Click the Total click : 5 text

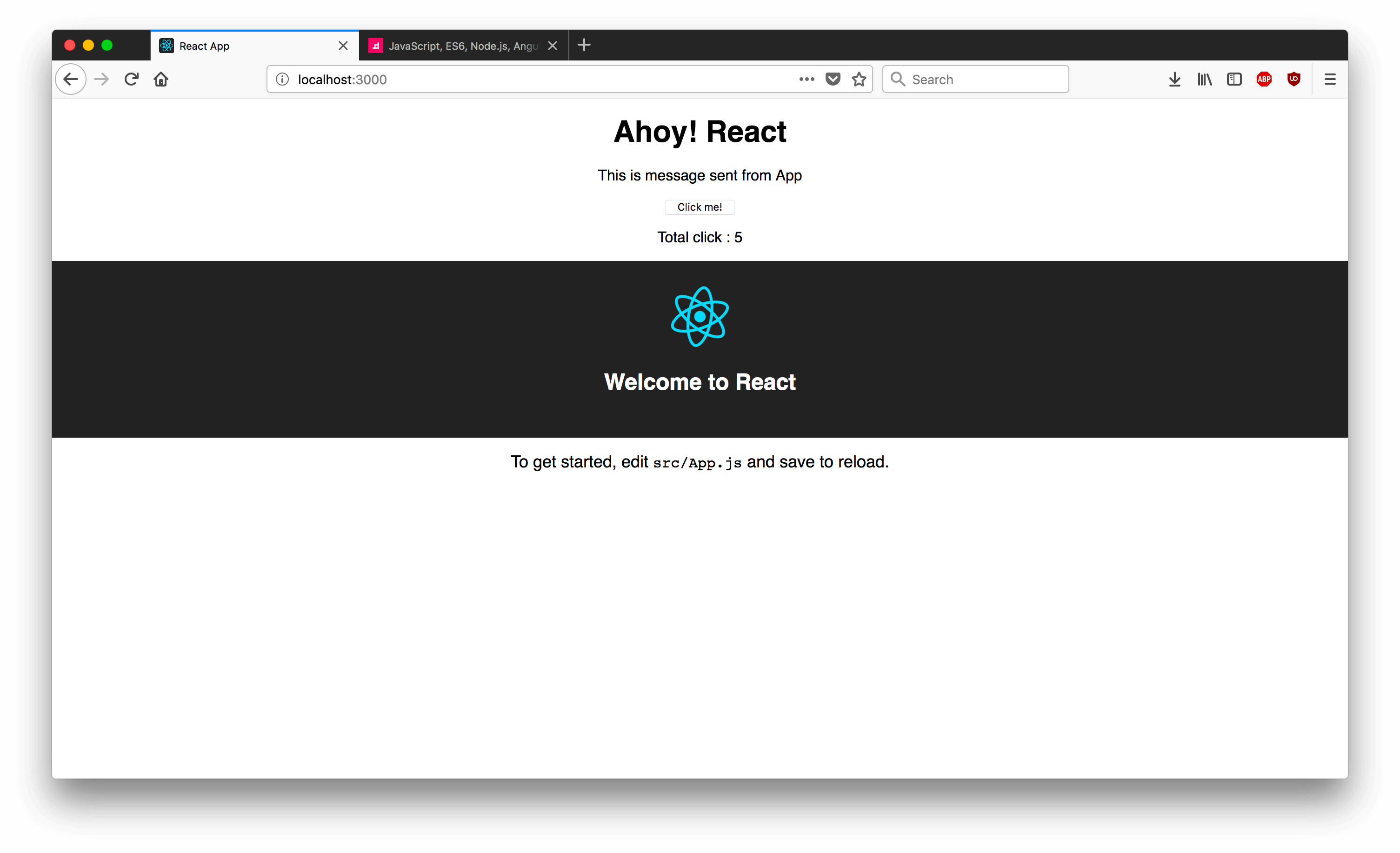tap(700, 238)
